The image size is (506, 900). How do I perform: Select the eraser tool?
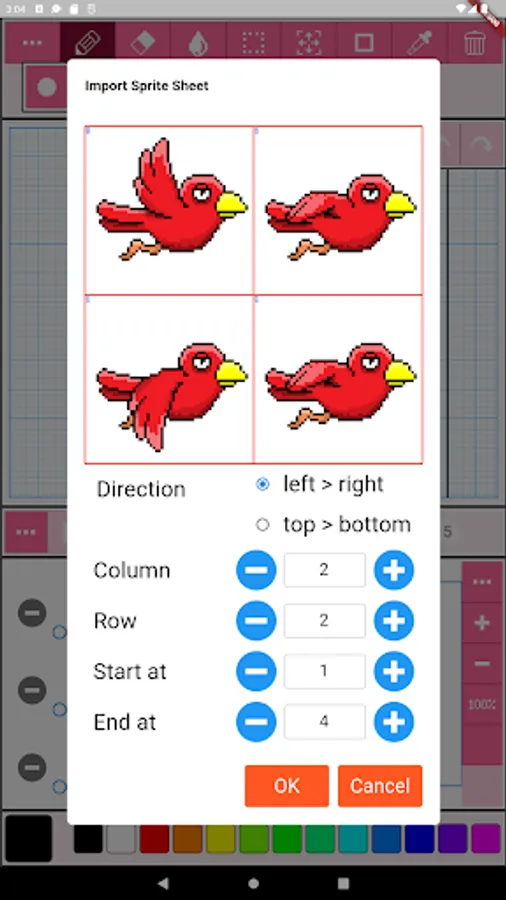[143, 42]
